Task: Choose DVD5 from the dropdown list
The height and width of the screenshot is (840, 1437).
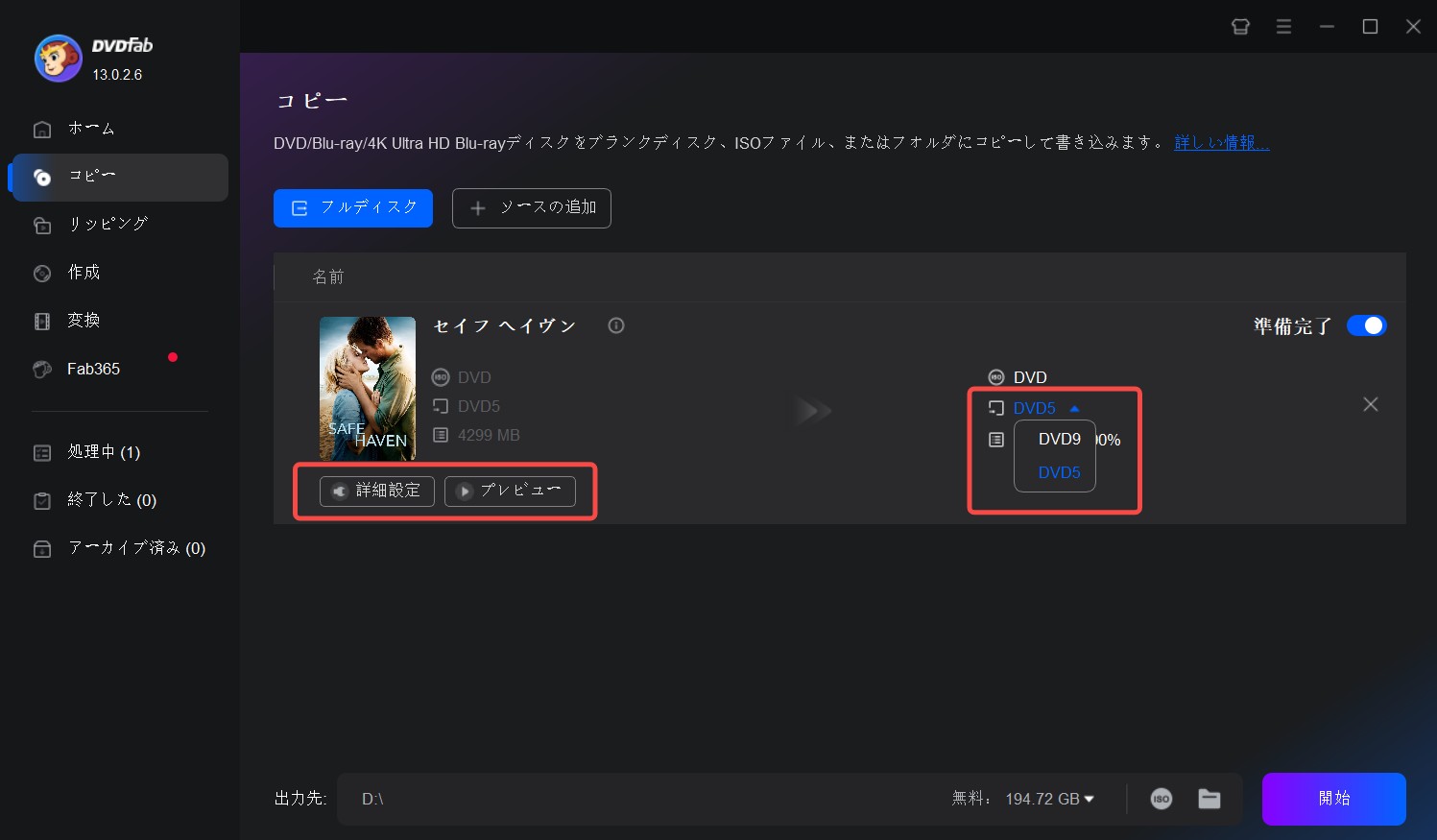Action: pyautogui.click(x=1059, y=472)
